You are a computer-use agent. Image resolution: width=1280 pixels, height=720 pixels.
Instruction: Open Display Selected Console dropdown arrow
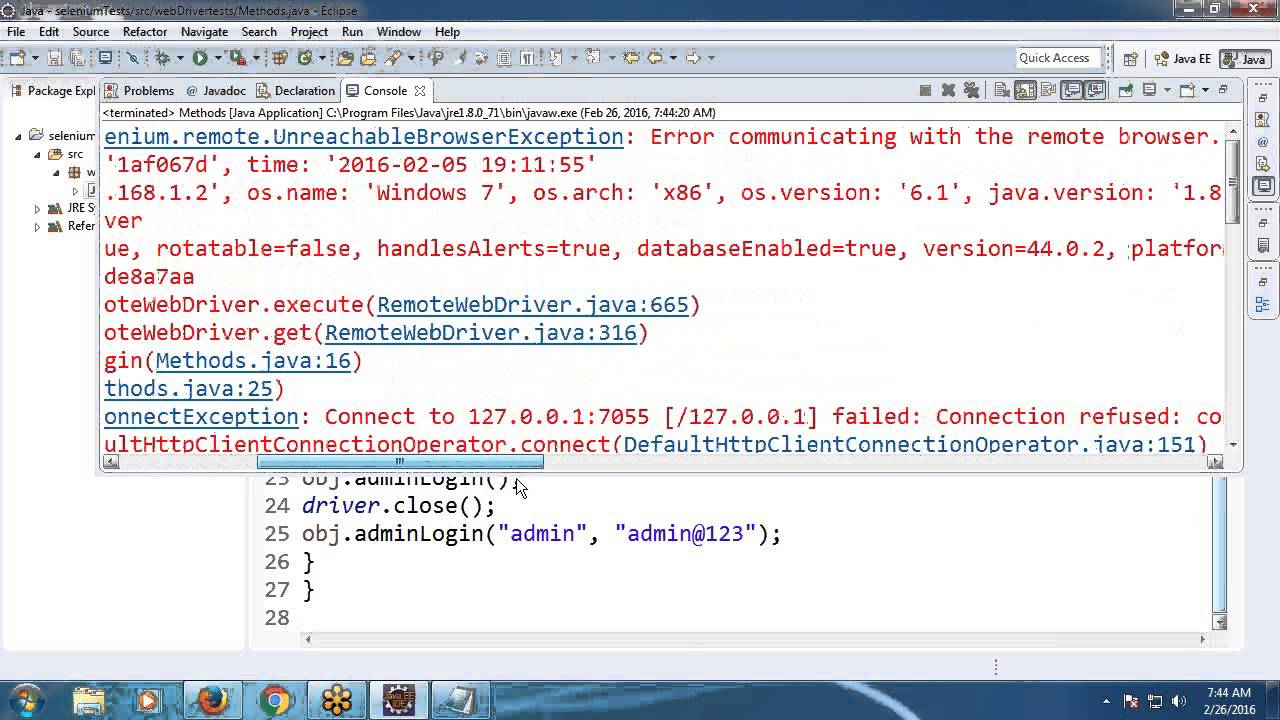point(1167,90)
